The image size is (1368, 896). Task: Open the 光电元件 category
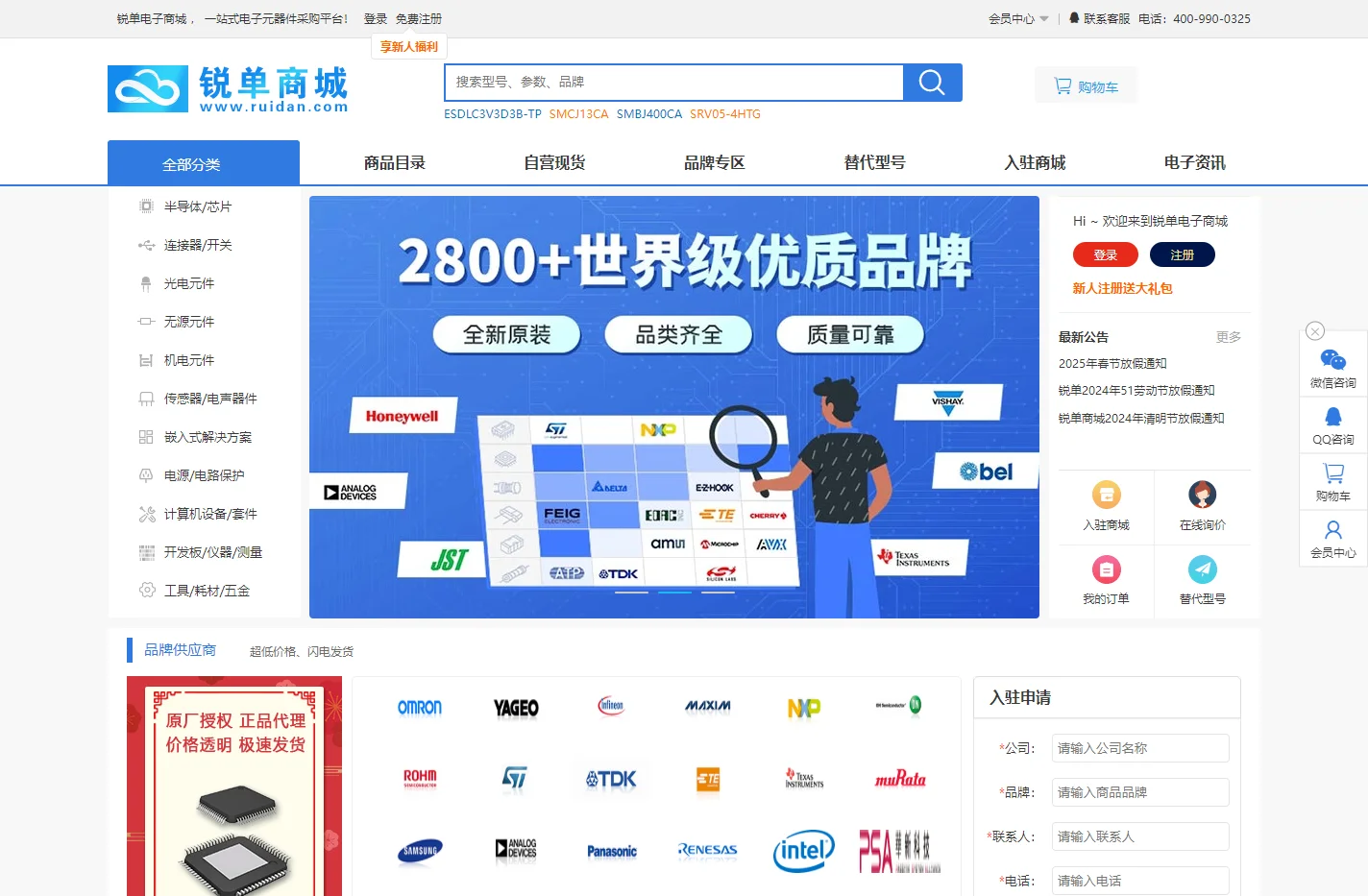click(189, 283)
